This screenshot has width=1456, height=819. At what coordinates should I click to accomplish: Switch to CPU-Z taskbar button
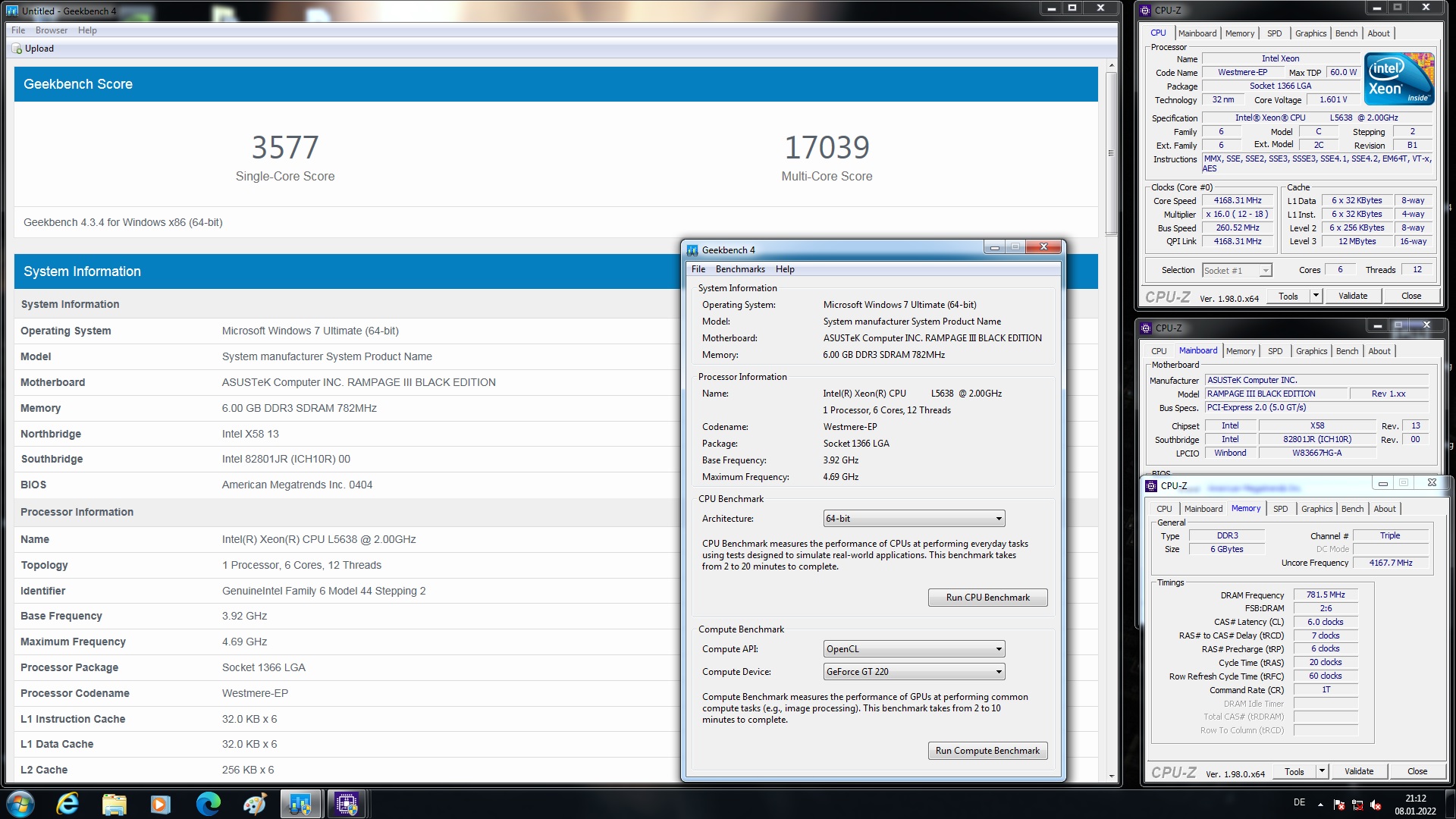tap(347, 804)
